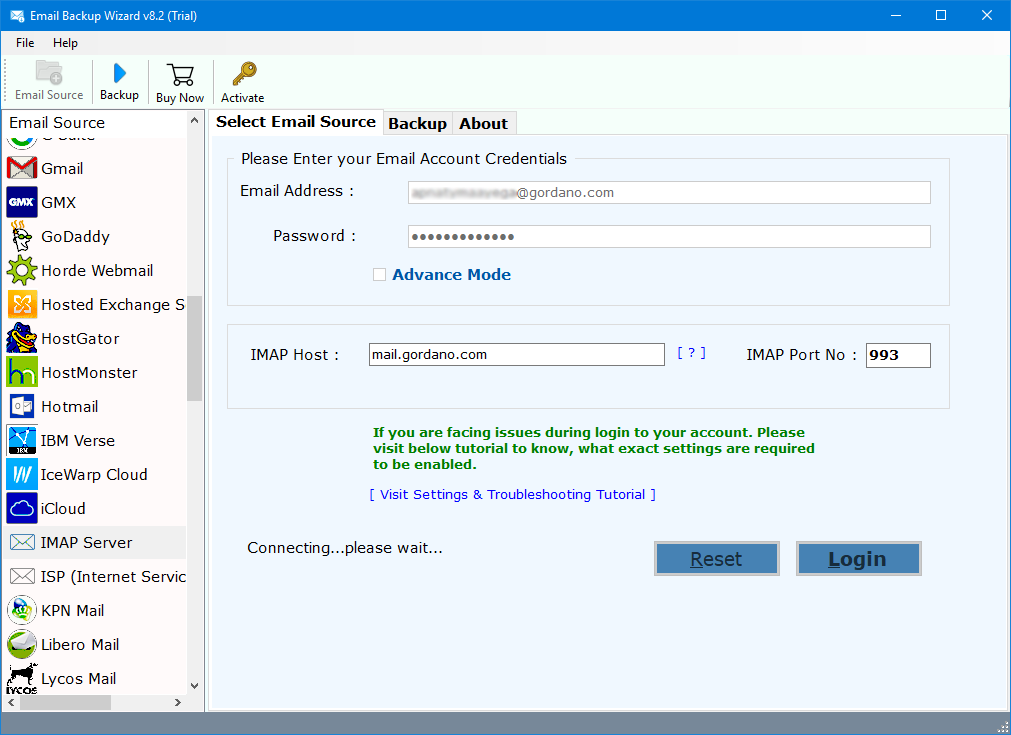Click the IMAP Port No field
This screenshot has width=1011, height=735.
point(898,355)
